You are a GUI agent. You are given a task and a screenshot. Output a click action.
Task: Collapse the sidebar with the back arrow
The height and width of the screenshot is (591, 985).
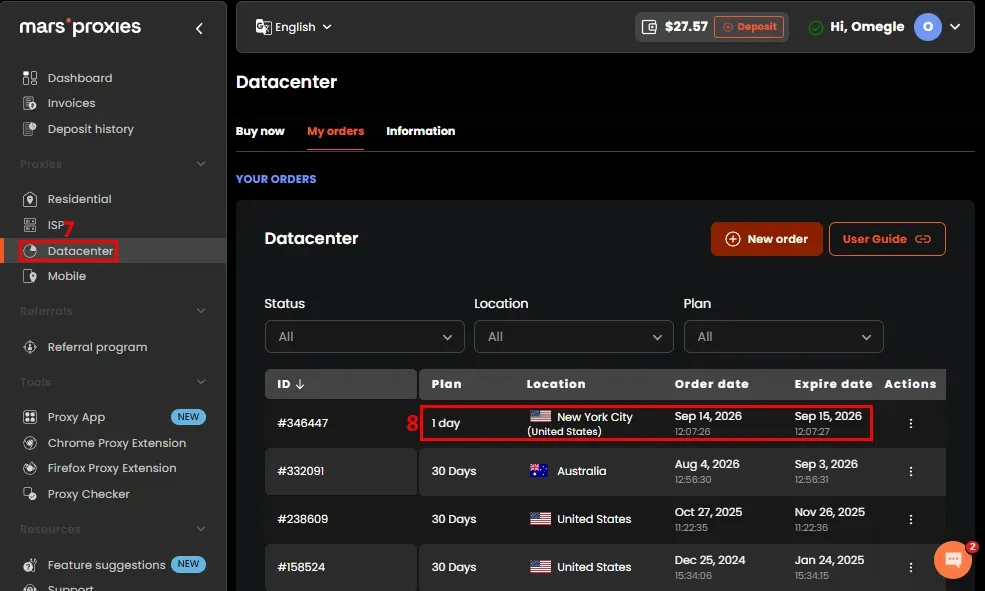pyautogui.click(x=199, y=28)
